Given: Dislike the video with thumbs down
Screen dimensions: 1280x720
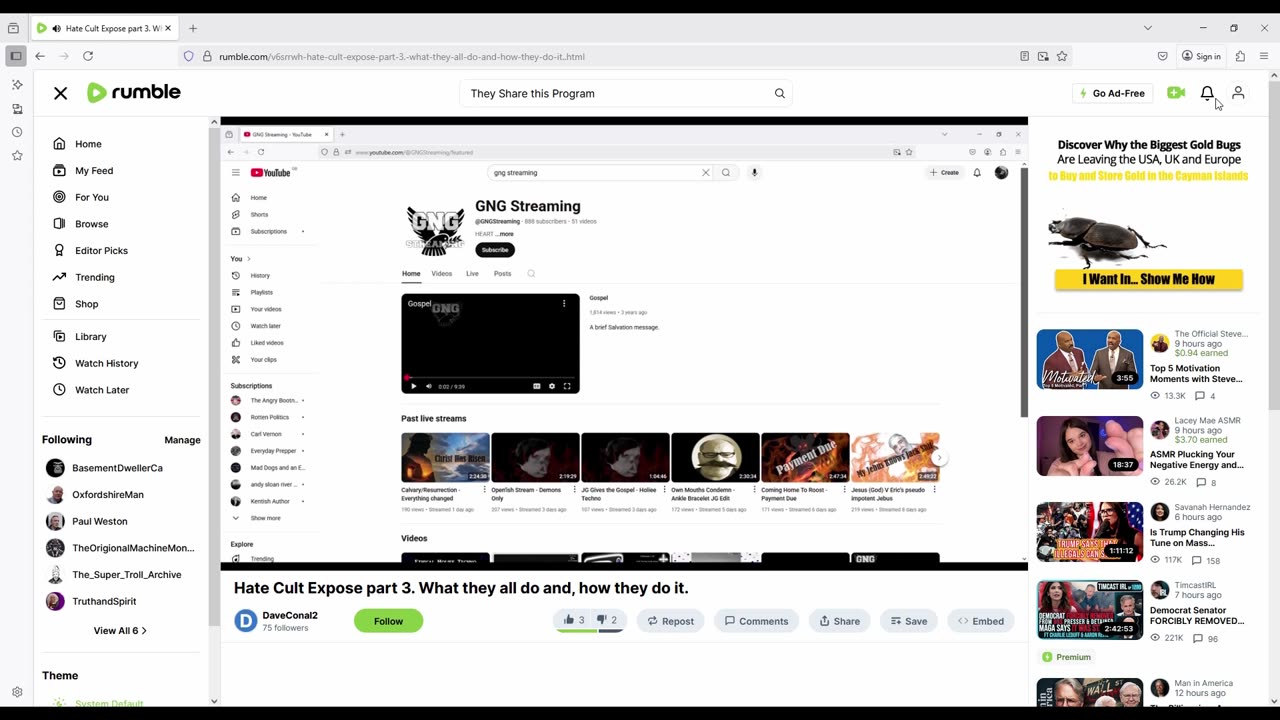Looking at the screenshot, I should (x=607, y=621).
